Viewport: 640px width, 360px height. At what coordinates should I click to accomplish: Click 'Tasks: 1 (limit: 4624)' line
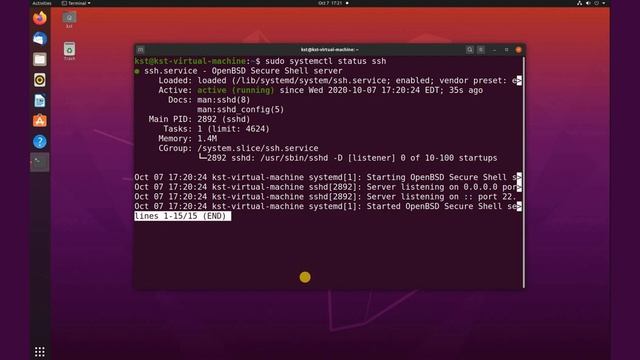pyautogui.click(x=216, y=129)
